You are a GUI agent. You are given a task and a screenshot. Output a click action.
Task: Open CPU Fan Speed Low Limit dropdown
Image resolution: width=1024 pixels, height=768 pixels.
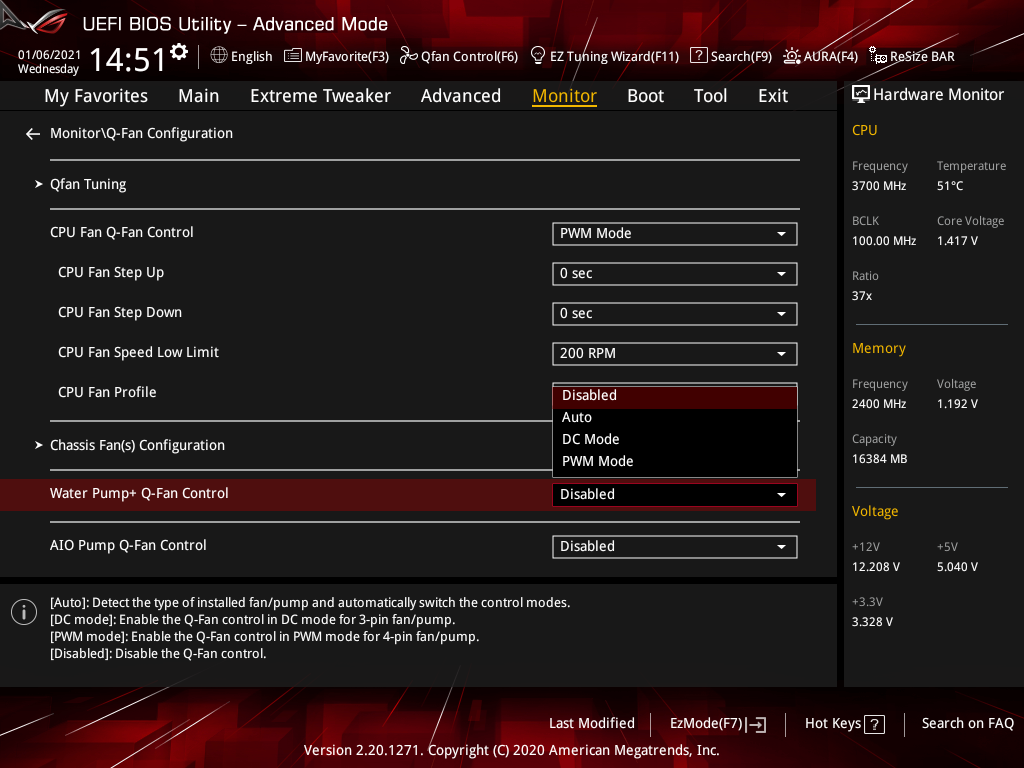(x=675, y=353)
